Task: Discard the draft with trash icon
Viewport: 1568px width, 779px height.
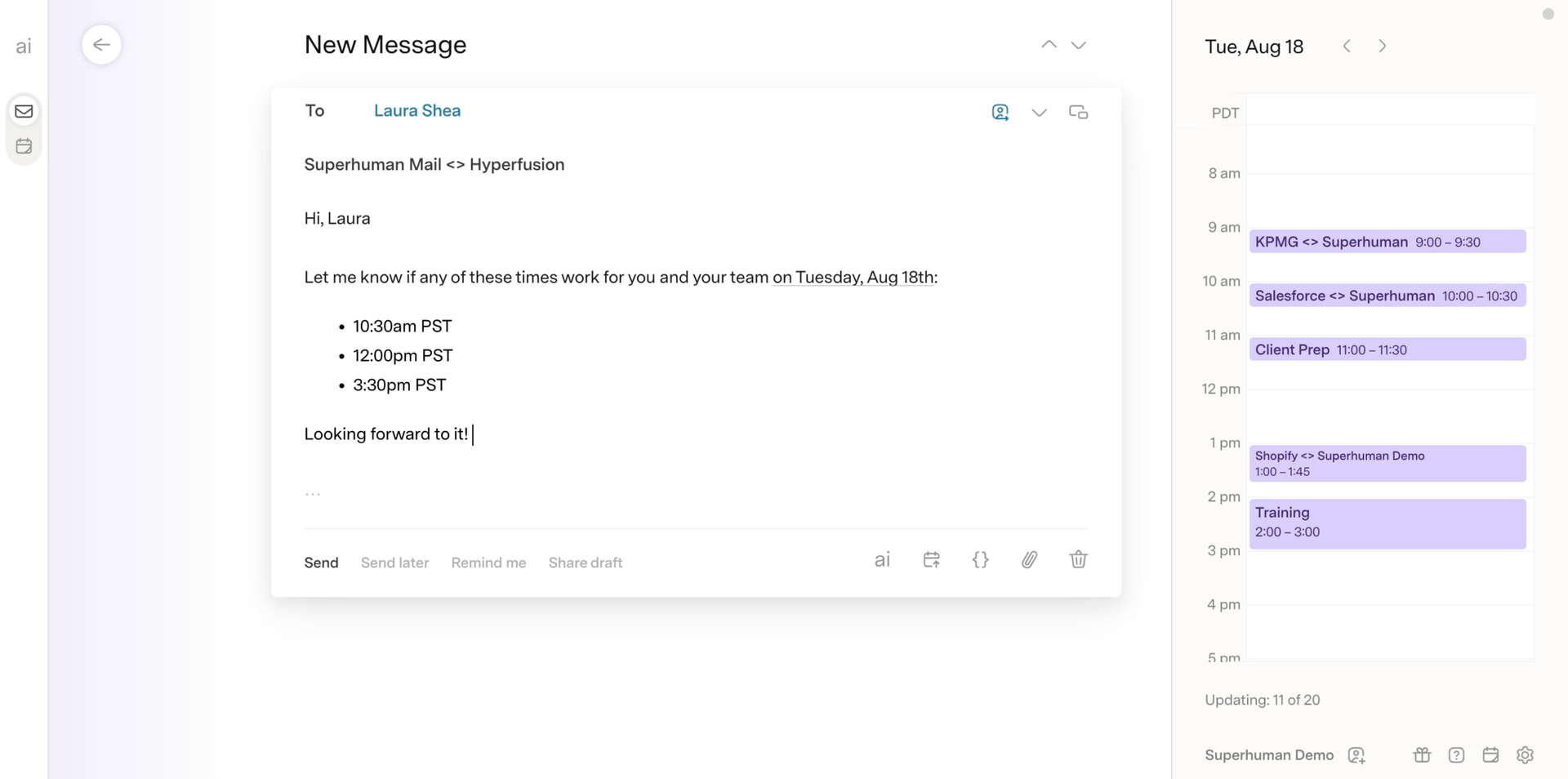Action: click(1078, 559)
